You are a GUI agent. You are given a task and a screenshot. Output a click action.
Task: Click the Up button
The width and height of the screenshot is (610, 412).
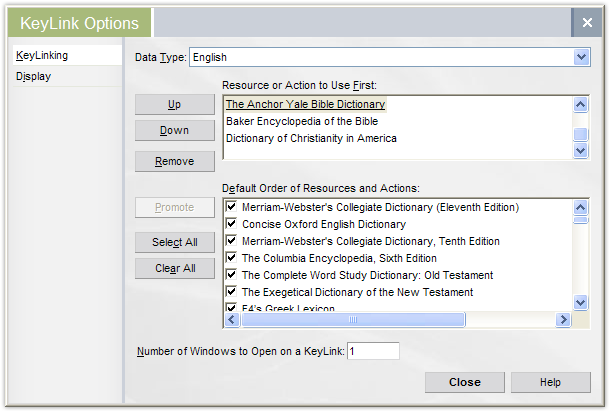click(175, 104)
